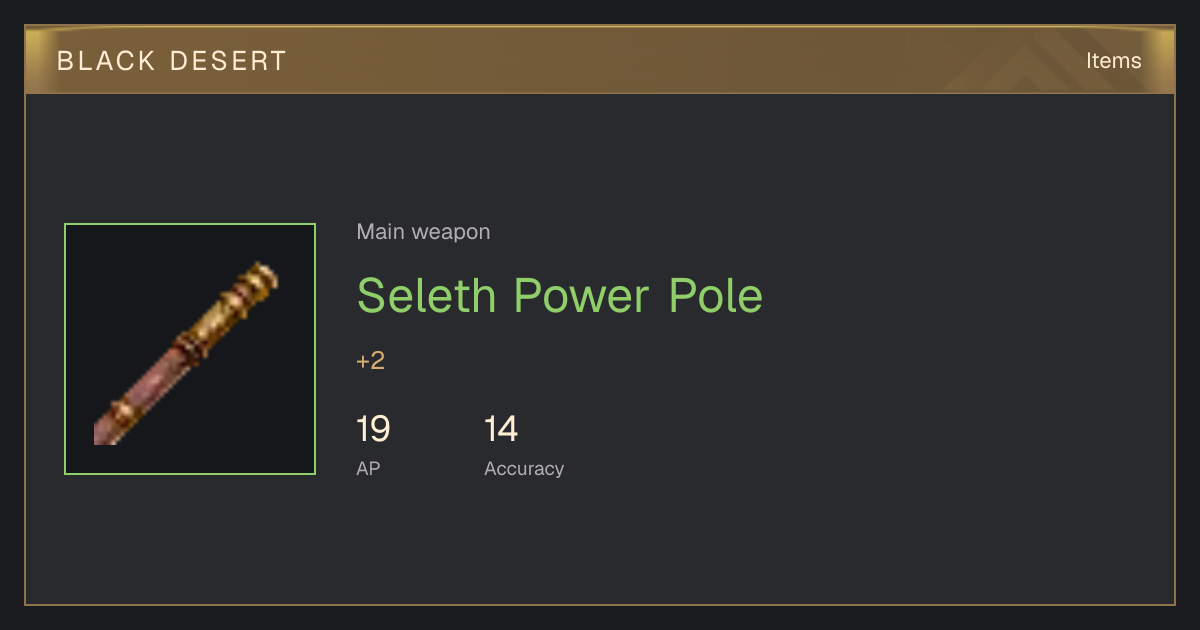Click the AP value 19
This screenshot has width=1200, height=630.
pyautogui.click(x=373, y=430)
